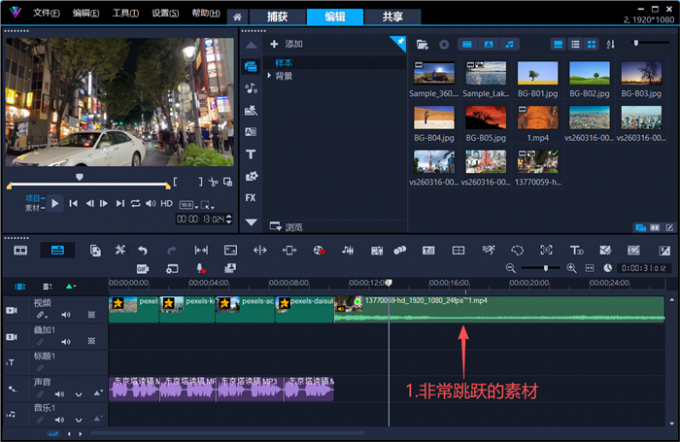
Task: Open the 视频 track link ripple dropdown
Action: tap(42, 315)
